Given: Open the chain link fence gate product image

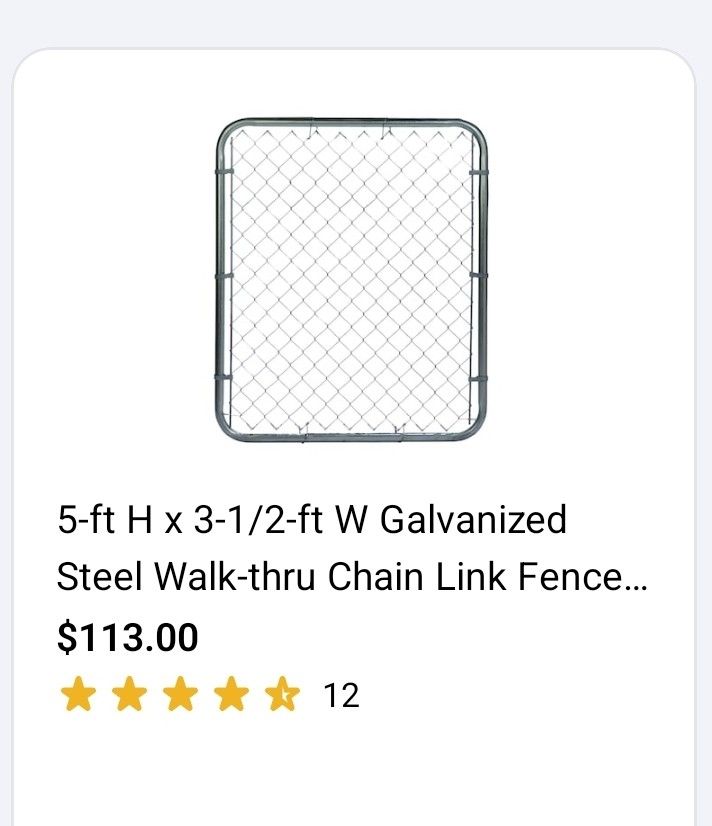Looking at the screenshot, I should (x=352, y=280).
